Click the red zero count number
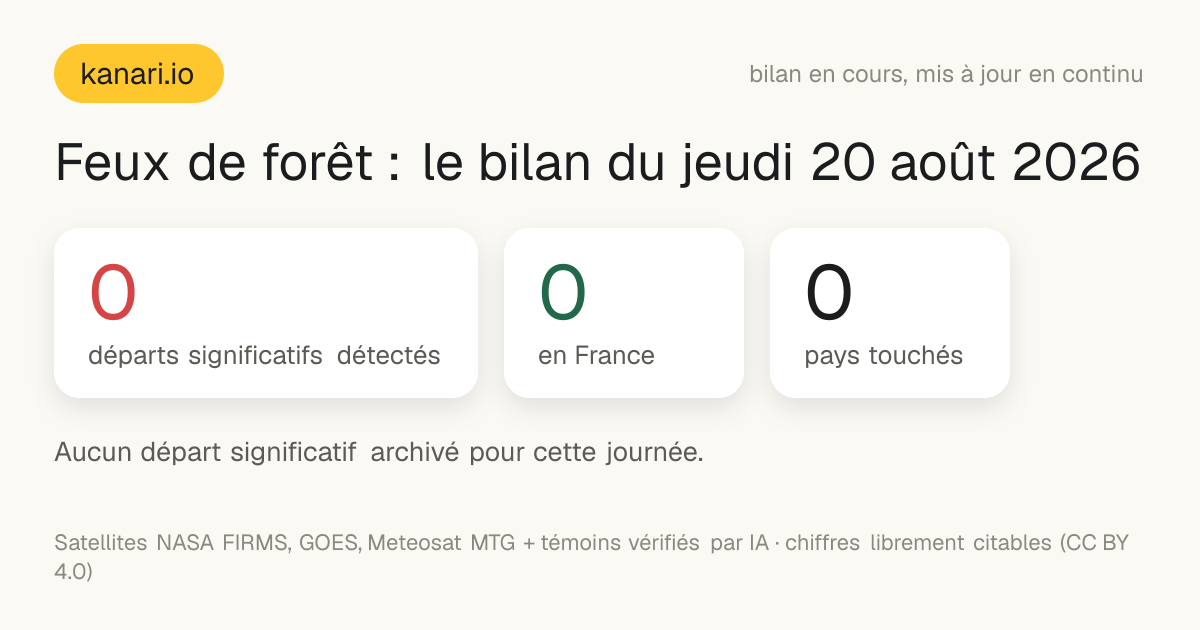Viewport: 1200px width, 630px height. coord(113,292)
